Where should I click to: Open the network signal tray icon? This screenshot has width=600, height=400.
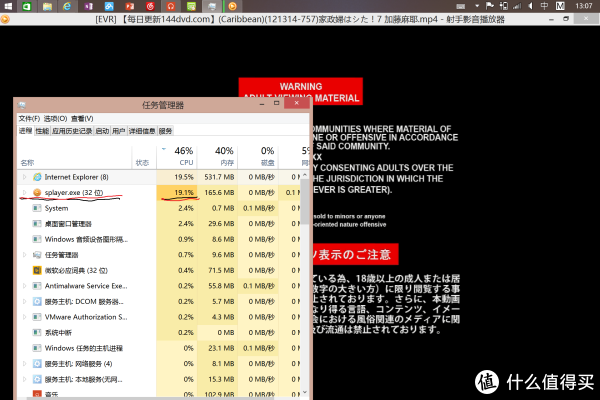[517, 6]
